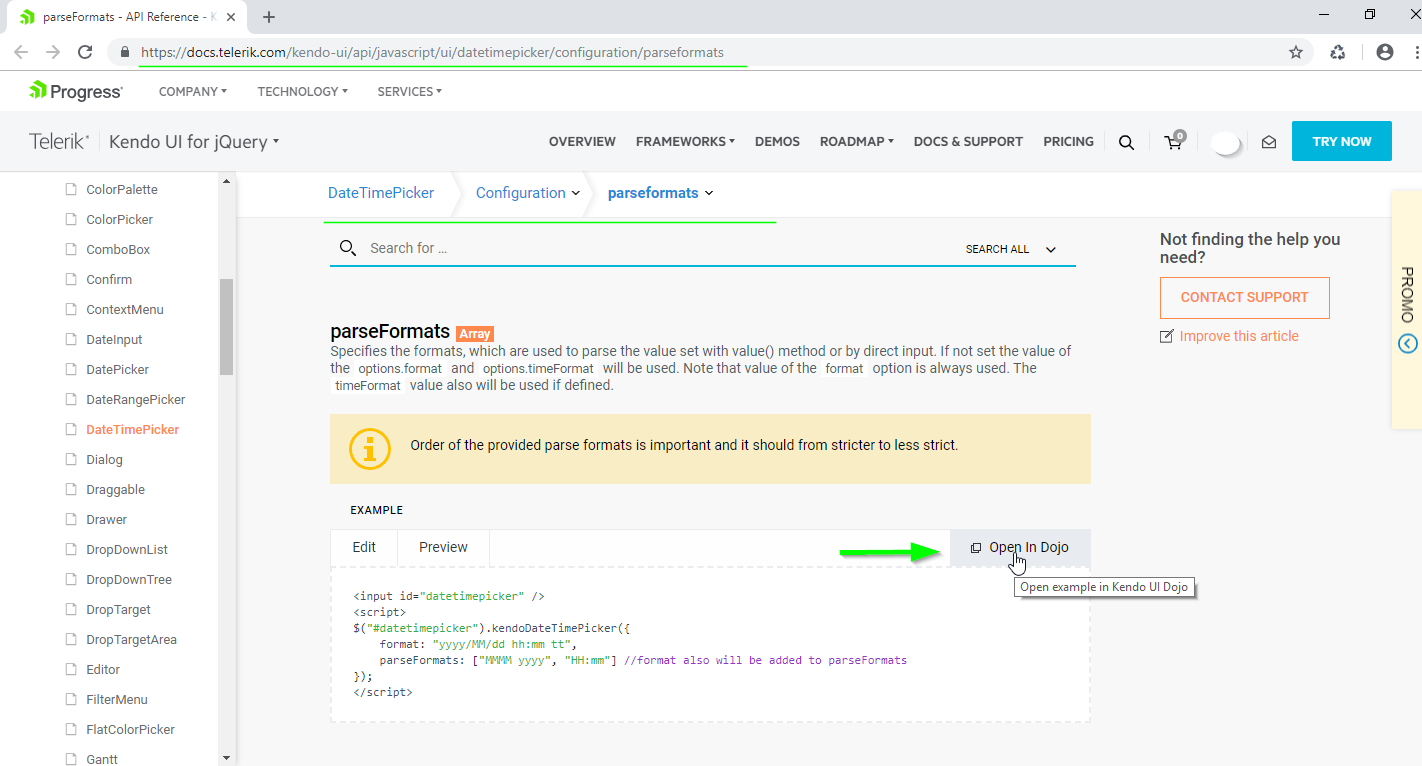This screenshot has height=766, width=1422.
Task: Select ColorPicker in the sidebar list
Action: point(120,219)
